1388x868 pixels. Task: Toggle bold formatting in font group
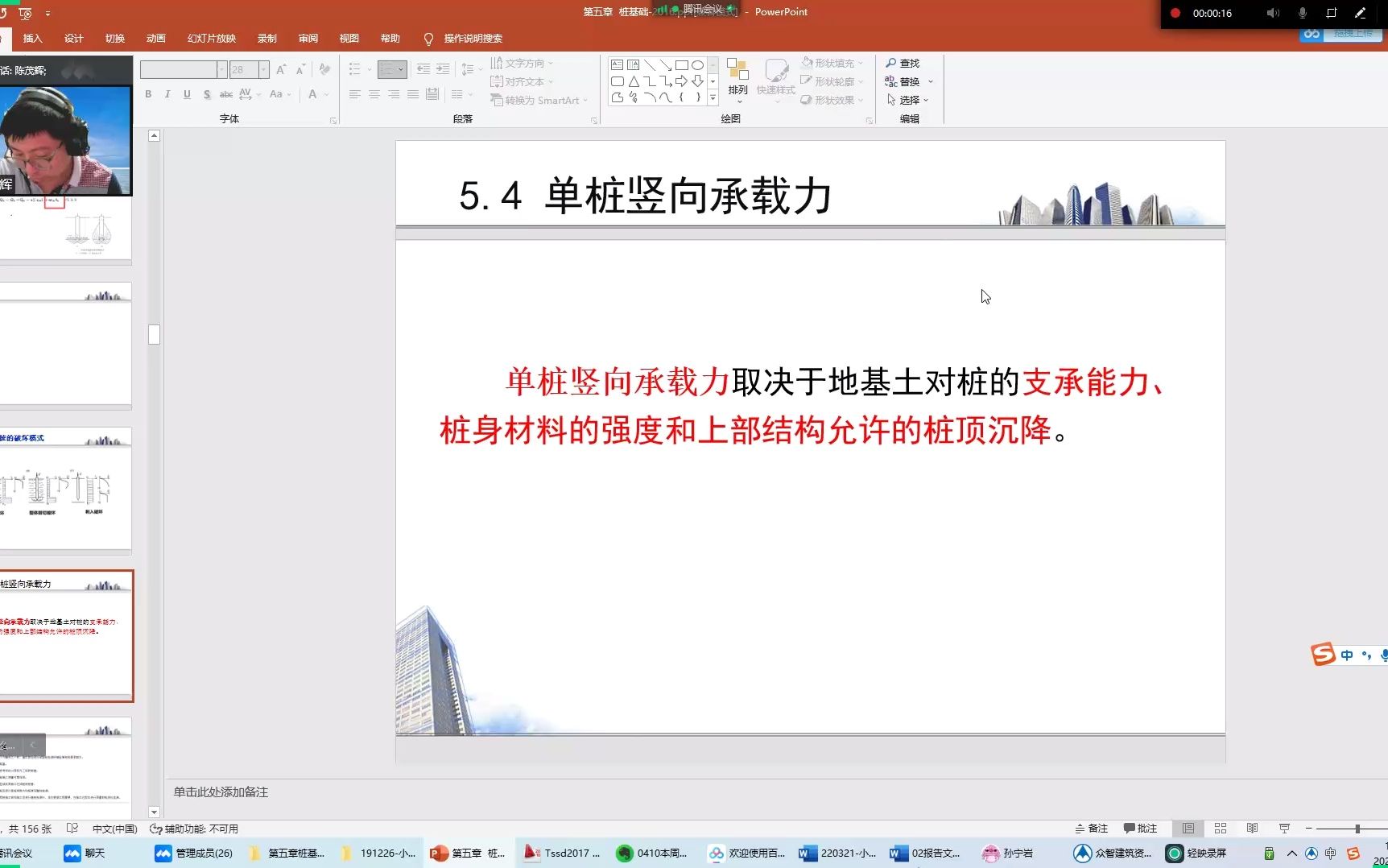click(148, 94)
